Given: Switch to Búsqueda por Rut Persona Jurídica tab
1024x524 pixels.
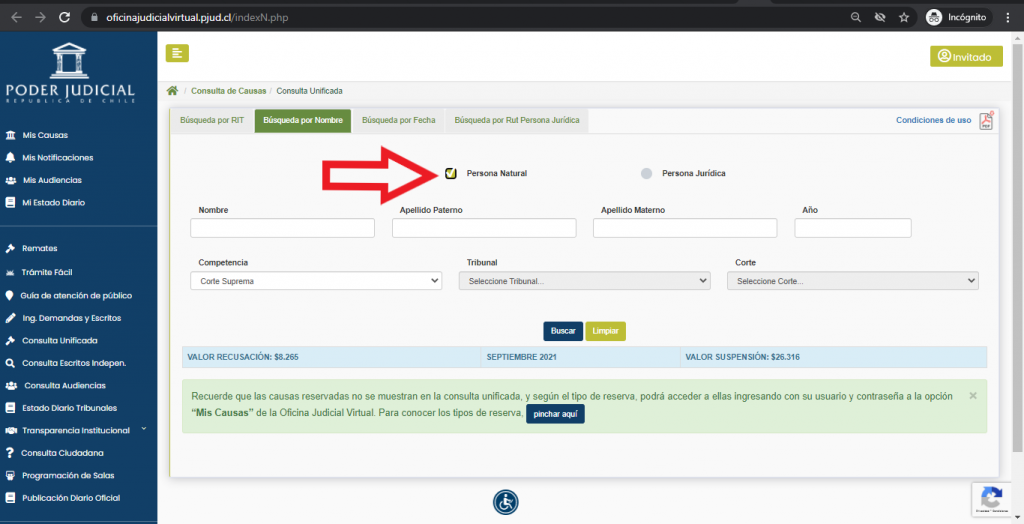Looking at the screenshot, I should tap(517, 120).
